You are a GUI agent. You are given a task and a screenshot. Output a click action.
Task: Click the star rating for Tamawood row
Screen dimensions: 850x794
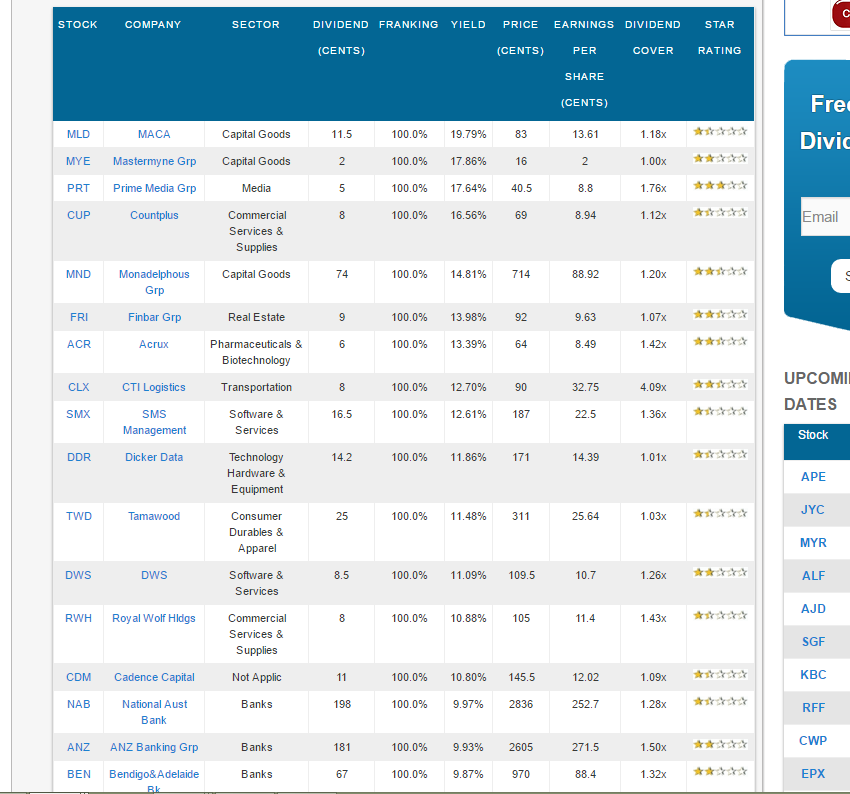[x=720, y=513]
